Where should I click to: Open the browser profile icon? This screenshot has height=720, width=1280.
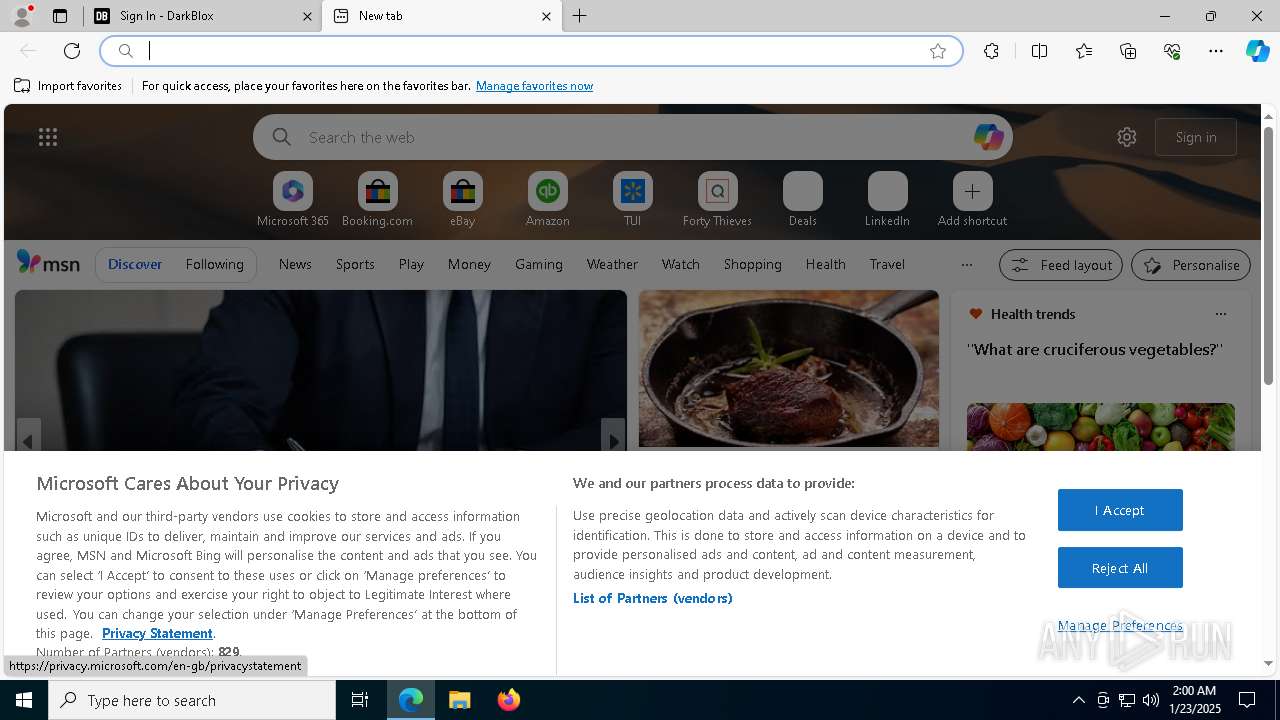[21, 16]
